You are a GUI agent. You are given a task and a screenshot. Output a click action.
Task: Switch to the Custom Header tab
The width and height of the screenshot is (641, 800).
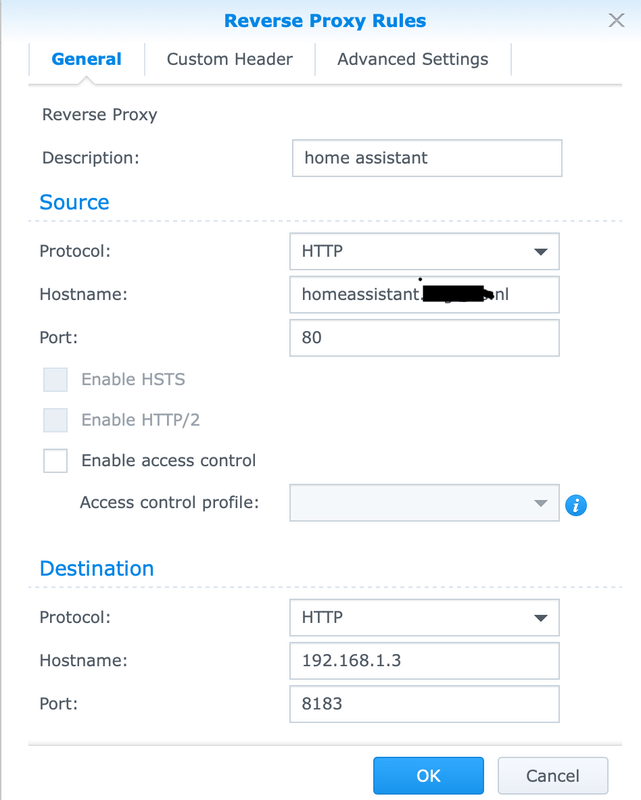point(229,59)
